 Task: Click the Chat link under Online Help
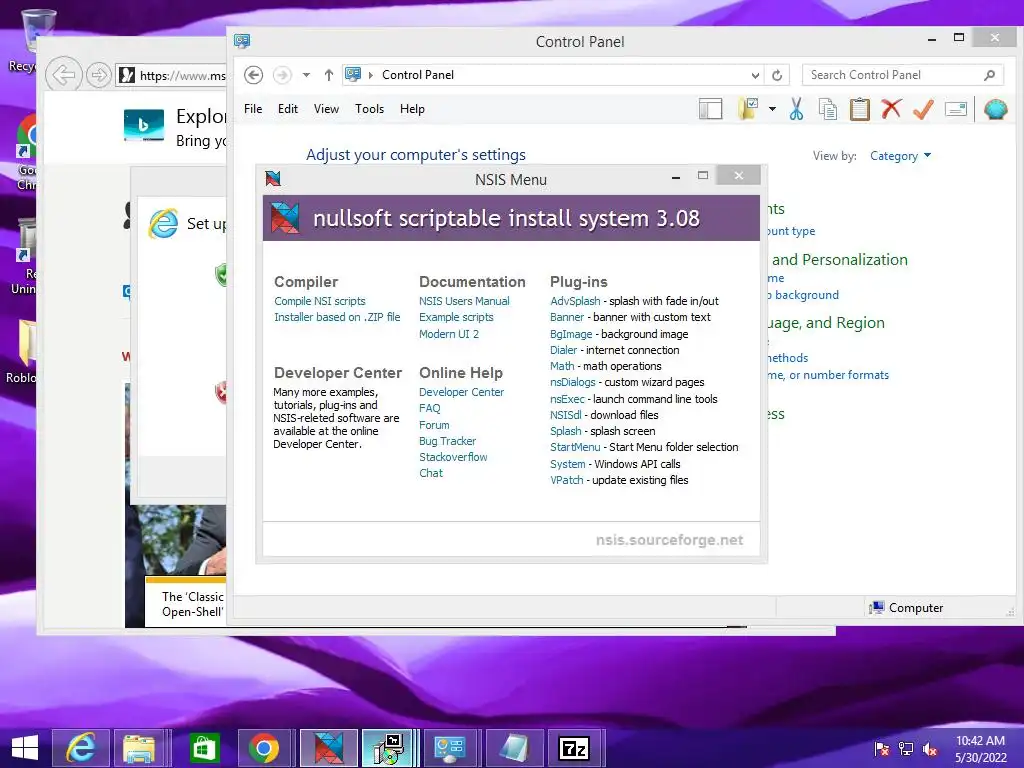tap(430, 473)
